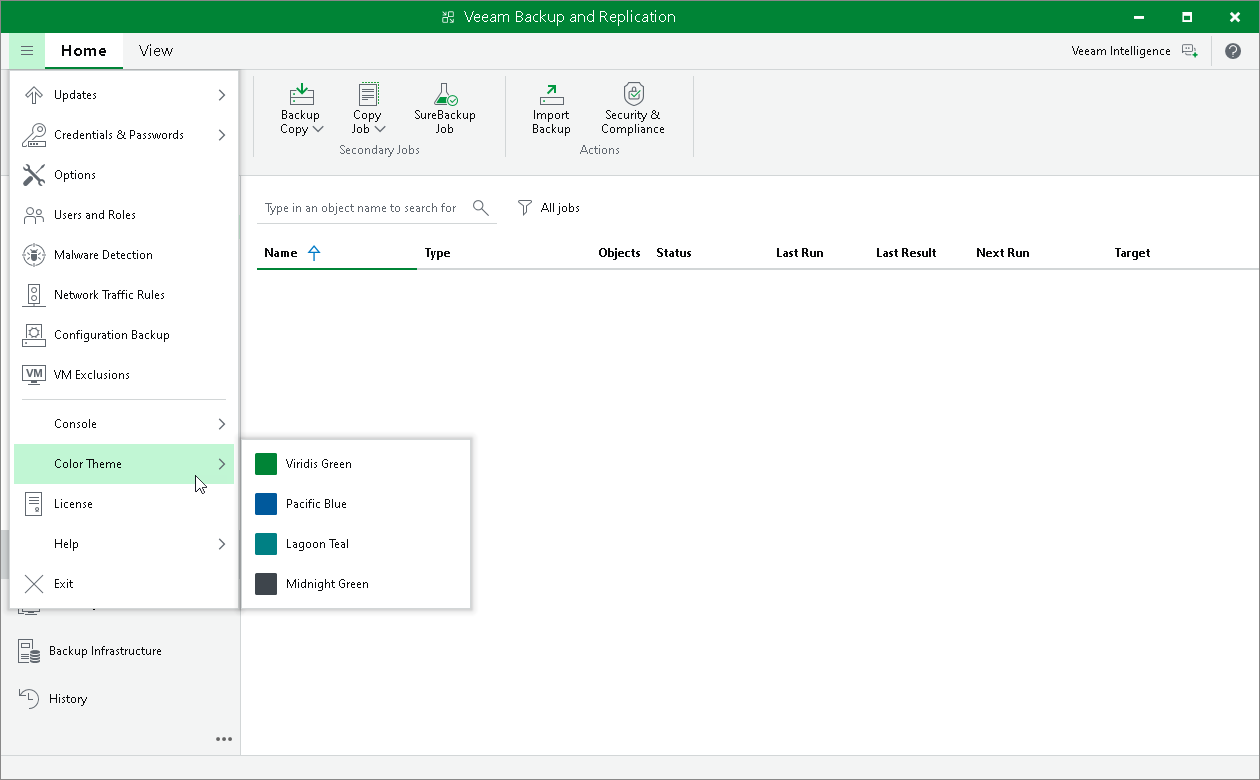Choose Exit from the main menu
The image size is (1260, 780).
[124, 584]
